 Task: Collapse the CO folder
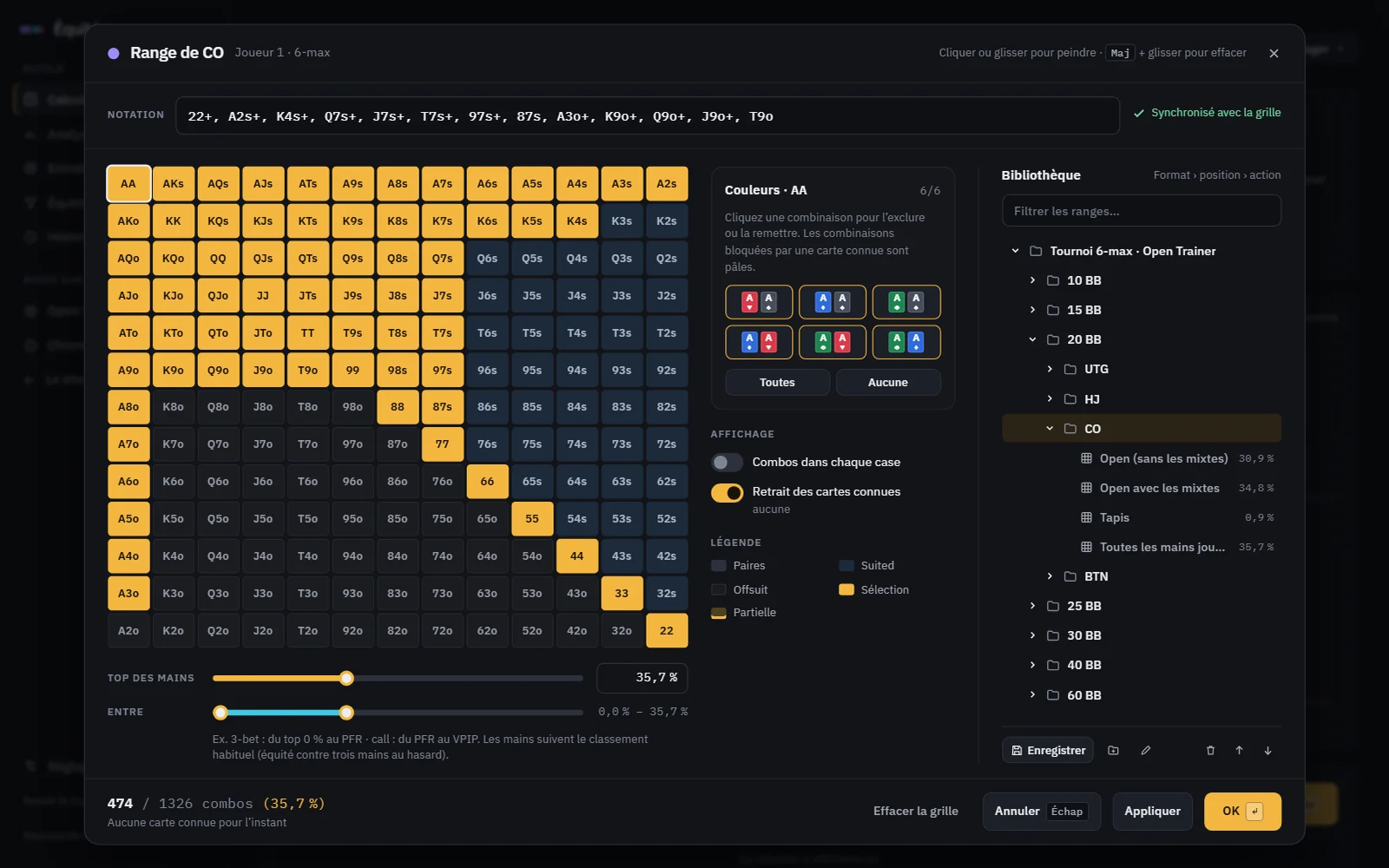point(1050,428)
